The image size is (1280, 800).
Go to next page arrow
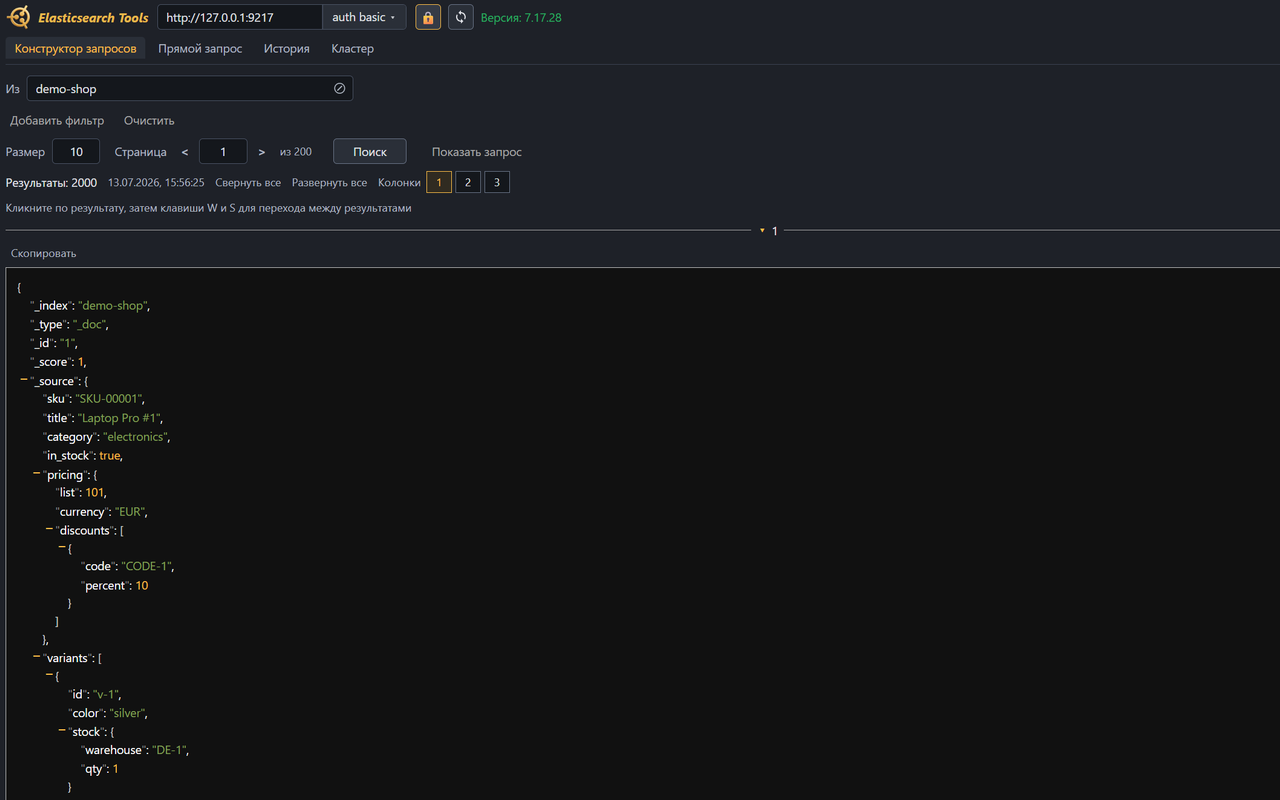(262, 152)
